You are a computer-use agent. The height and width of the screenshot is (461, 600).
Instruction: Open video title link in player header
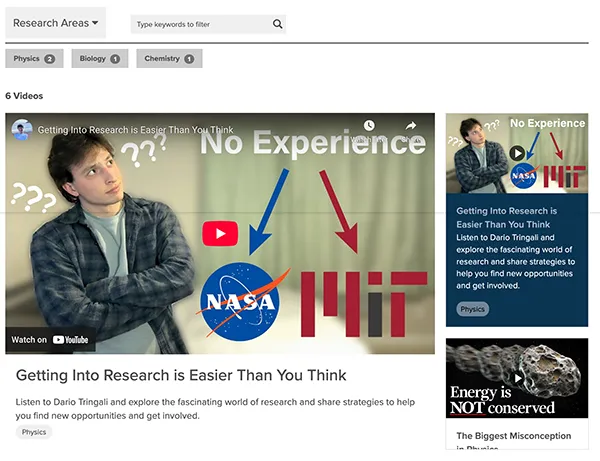coord(135,130)
